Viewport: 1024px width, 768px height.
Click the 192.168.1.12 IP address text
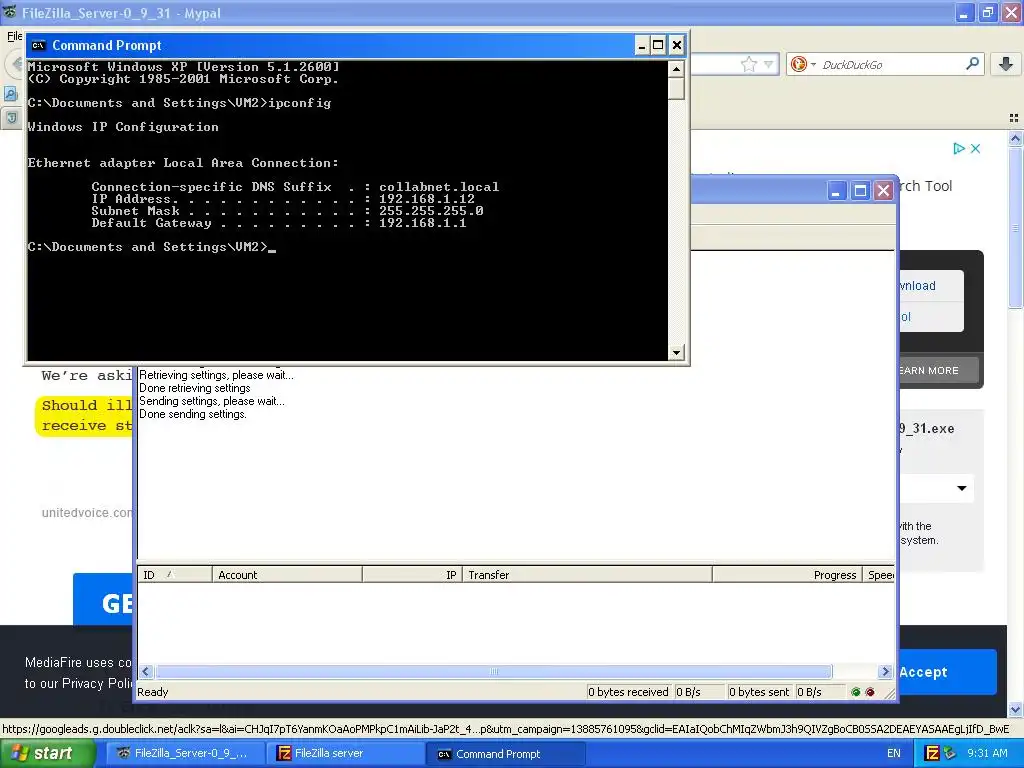426,199
